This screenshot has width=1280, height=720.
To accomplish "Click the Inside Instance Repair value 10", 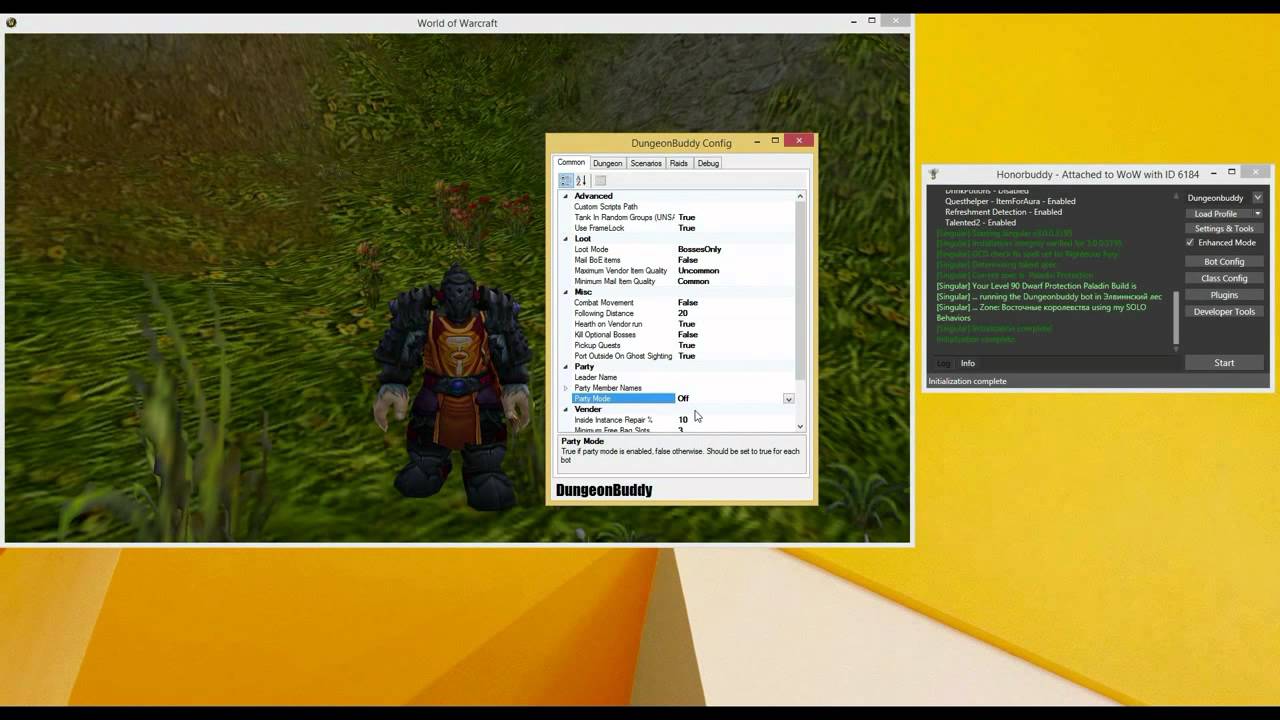I will (683, 420).
